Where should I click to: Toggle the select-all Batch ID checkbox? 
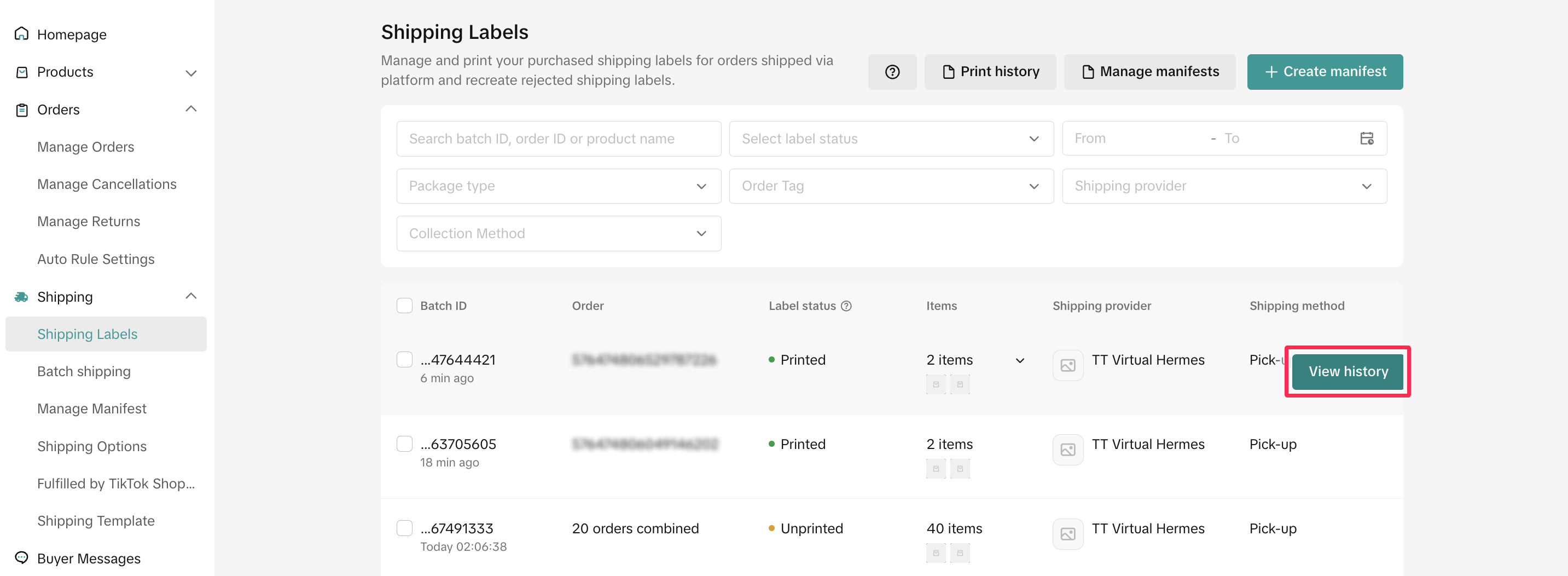pyautogui.click(x=405, y=306)
